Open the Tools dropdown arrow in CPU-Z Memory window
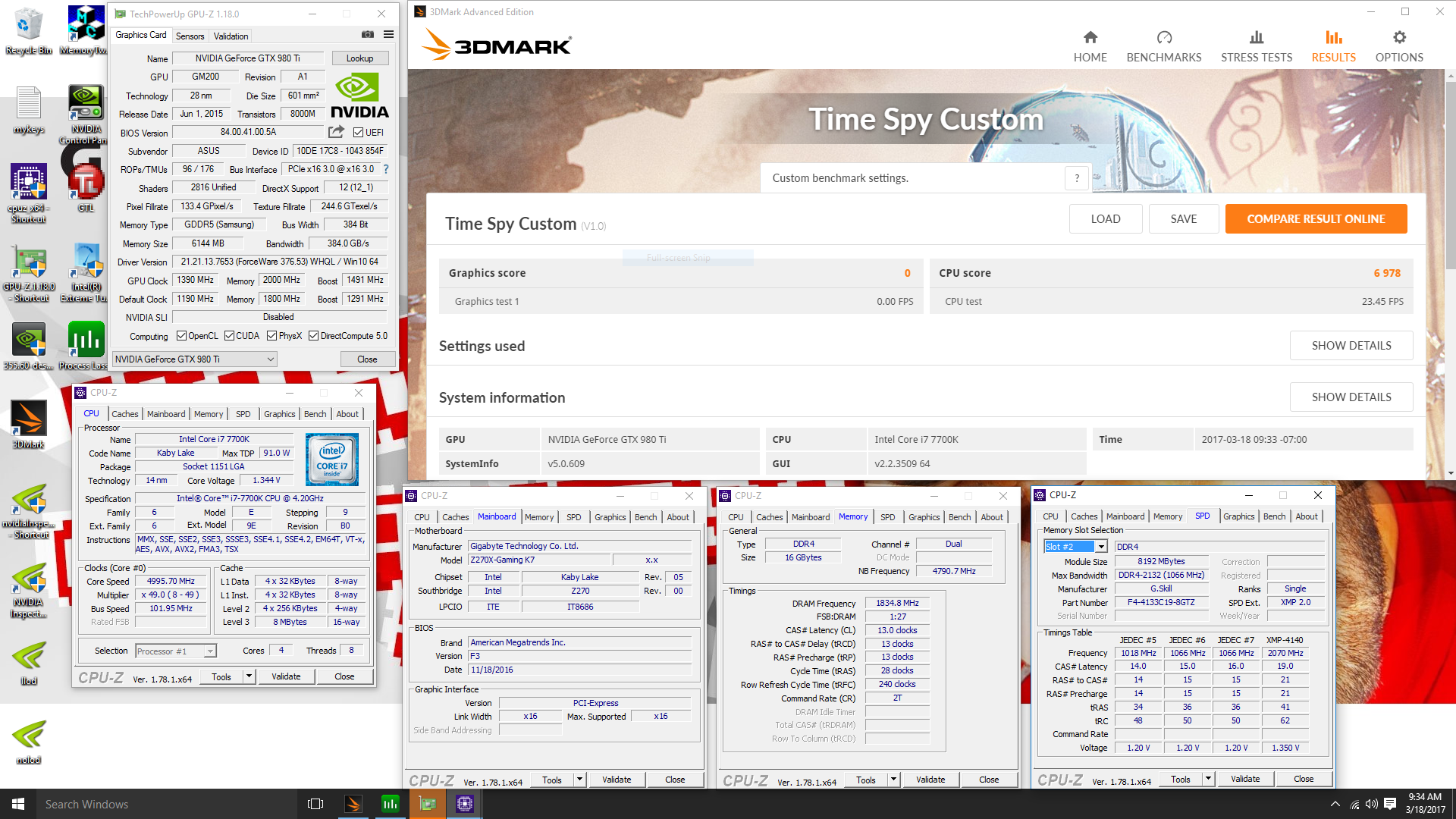The width and height of the screenshot is (1456, 819). coord(893,780)
